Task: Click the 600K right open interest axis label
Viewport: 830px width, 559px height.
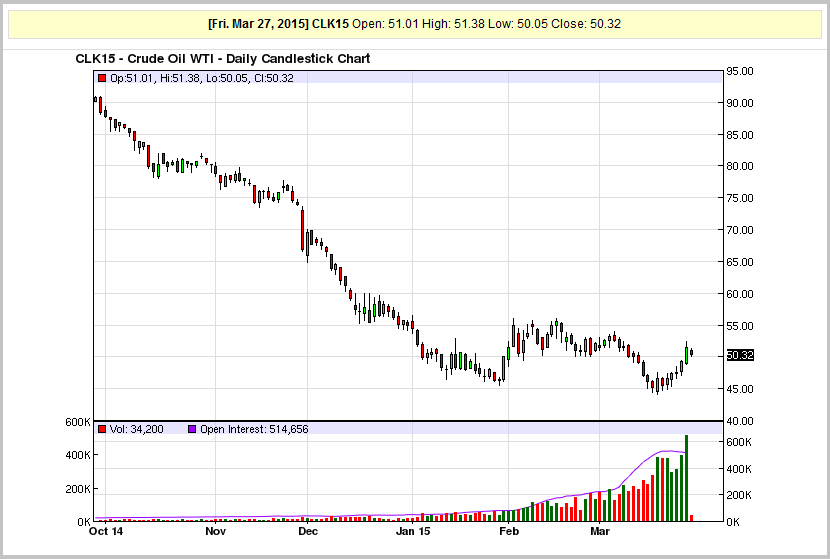Action: (738, 443)
